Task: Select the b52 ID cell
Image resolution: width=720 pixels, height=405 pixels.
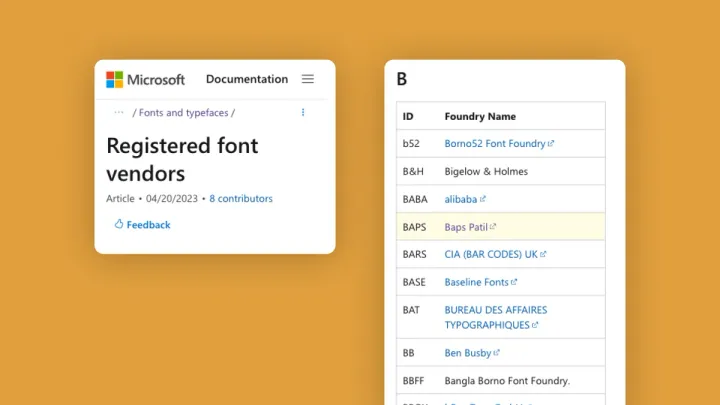Action: click(411, 143)
